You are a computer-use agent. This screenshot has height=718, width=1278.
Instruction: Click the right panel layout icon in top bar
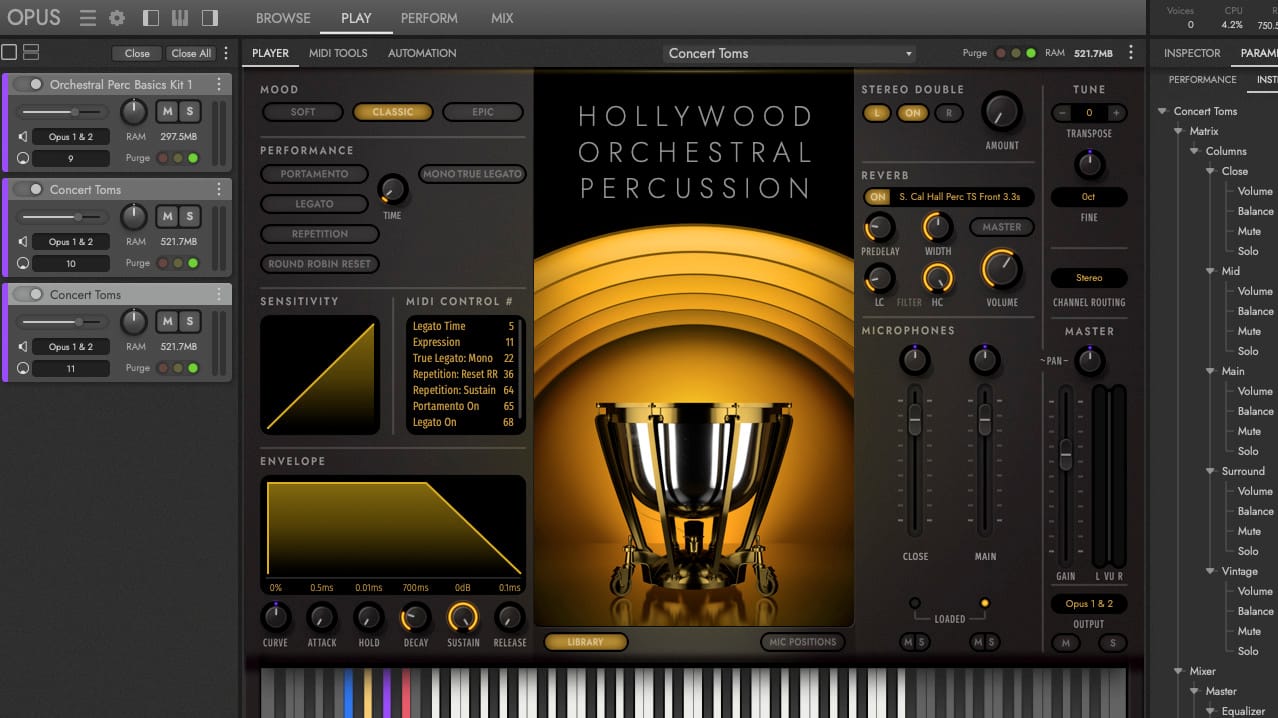click(208, 17)
